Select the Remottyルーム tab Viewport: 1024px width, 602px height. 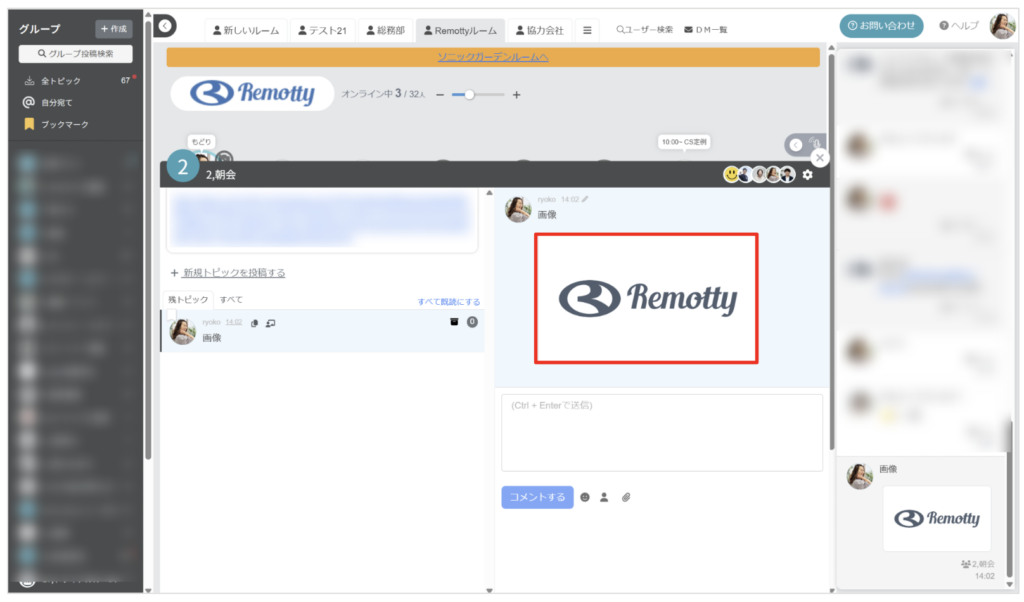pyautogui.click(x=460, y=30)
